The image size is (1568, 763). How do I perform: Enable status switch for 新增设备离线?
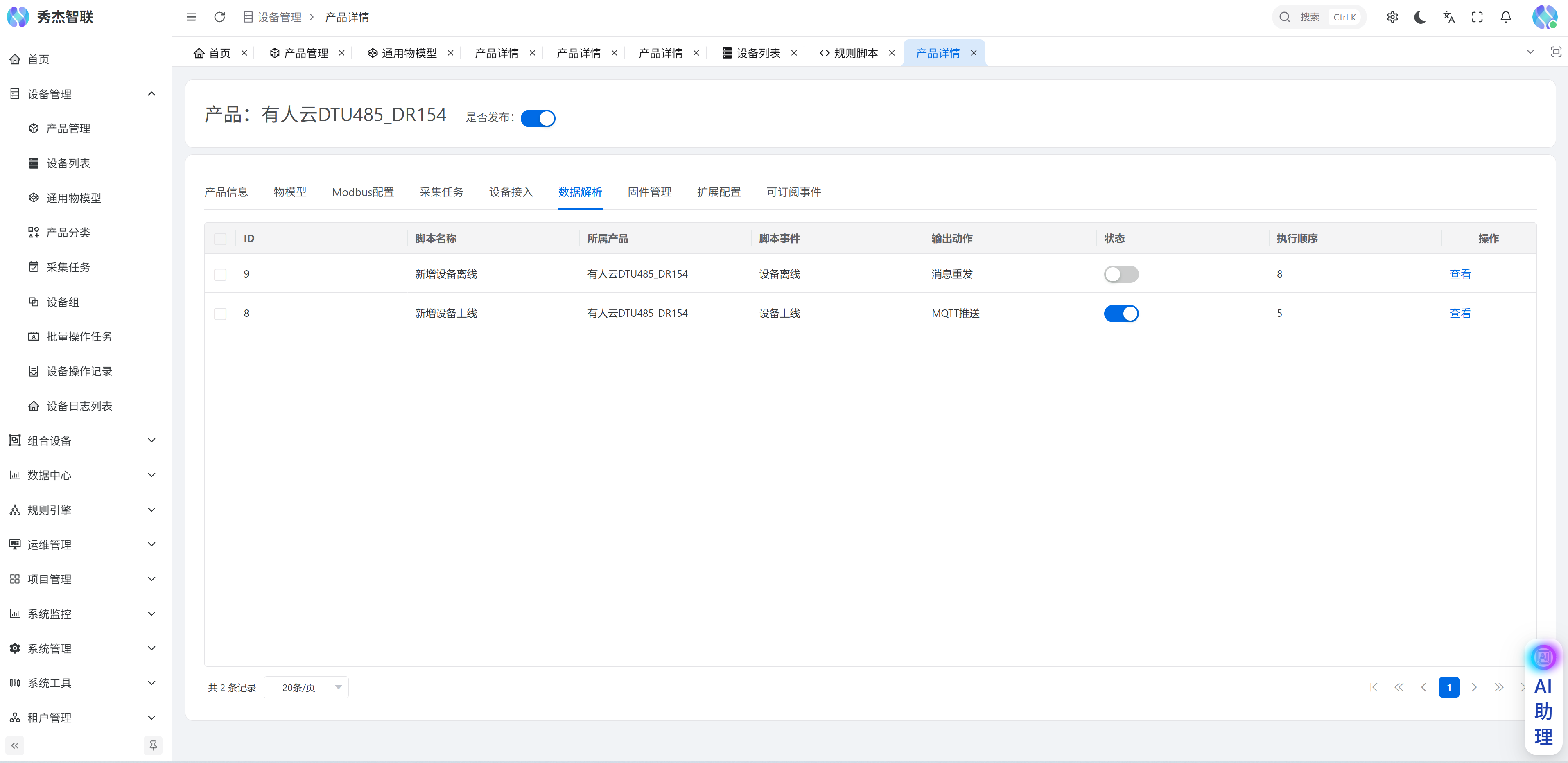pyautogui.click(x=1121, y=274)
